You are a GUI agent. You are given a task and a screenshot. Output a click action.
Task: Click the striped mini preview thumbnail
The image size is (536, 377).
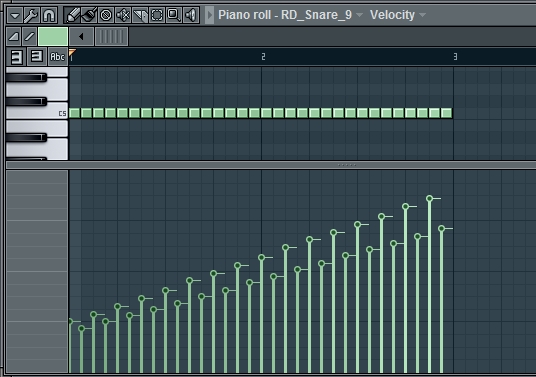111,37
